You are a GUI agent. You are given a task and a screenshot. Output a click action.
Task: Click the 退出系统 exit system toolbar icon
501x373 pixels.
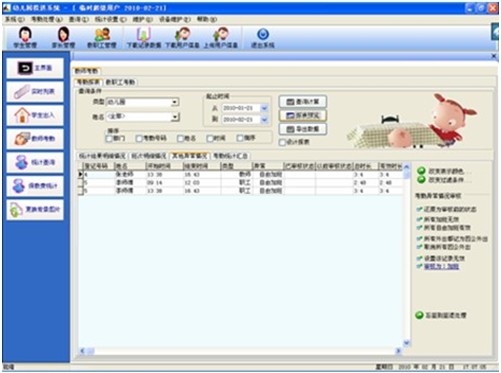(x=263, y=38)
